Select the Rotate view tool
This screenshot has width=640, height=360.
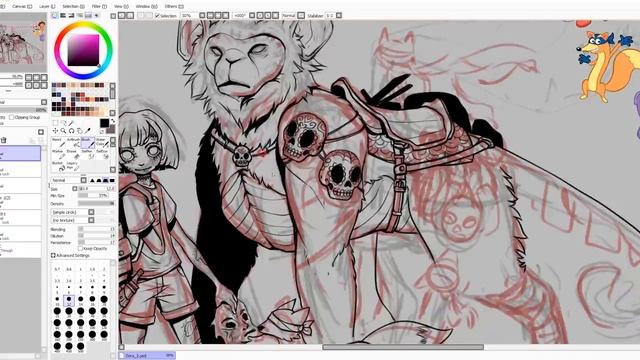point(71,131)
